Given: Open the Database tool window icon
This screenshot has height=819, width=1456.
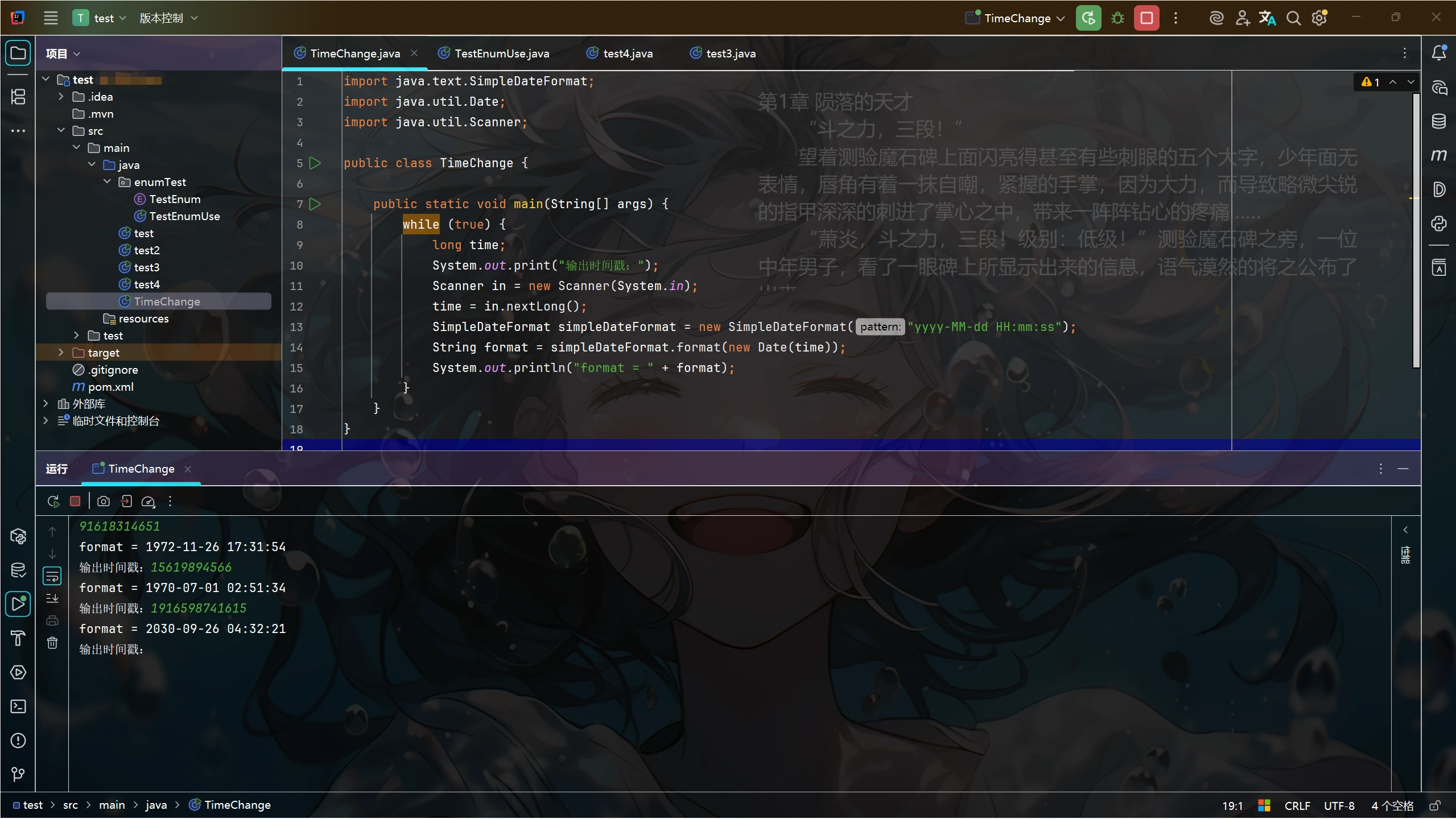Looking at the screenshot, I should click(1438, 121).
